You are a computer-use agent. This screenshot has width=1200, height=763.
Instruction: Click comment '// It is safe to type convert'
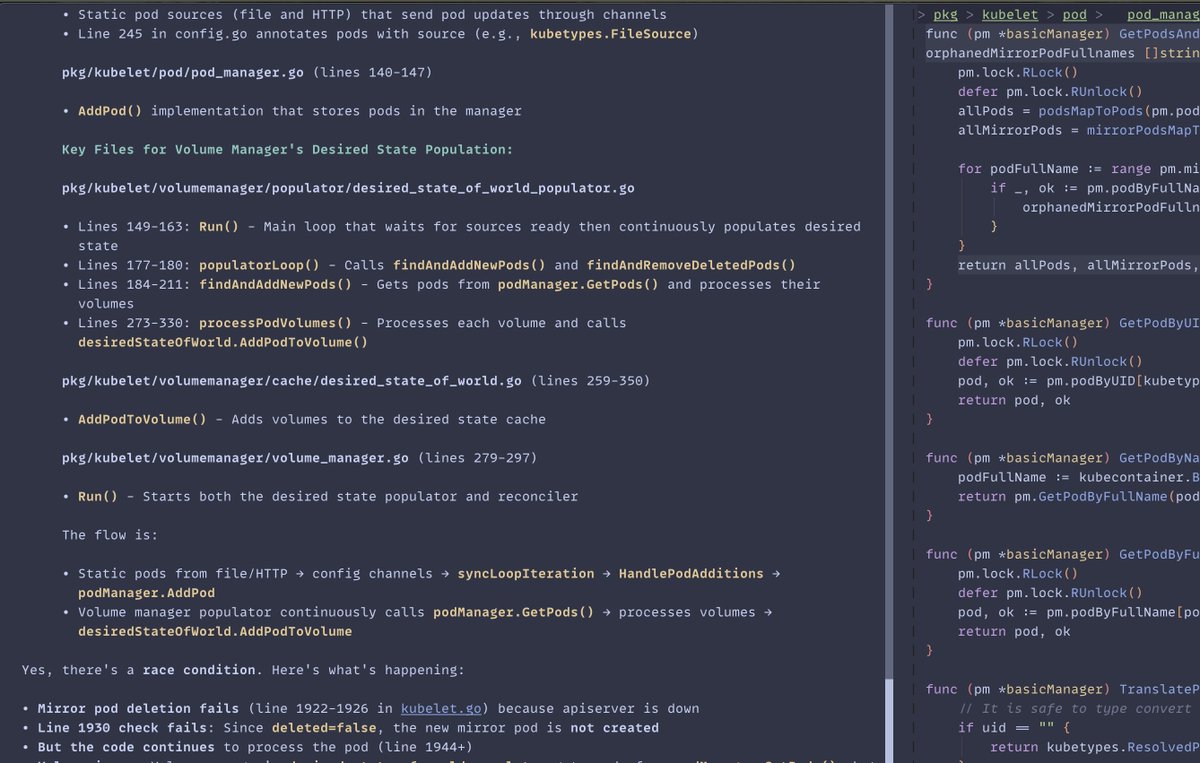(x=1075, y=708)
